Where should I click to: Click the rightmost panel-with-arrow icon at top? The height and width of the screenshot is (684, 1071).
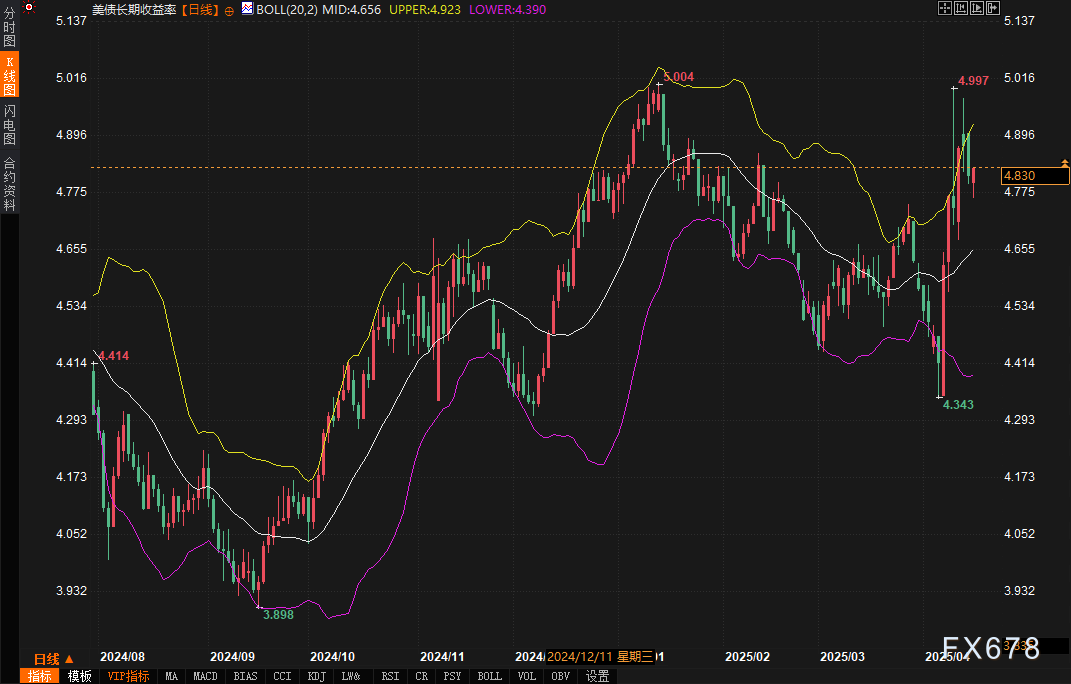[x=993, y=8]
